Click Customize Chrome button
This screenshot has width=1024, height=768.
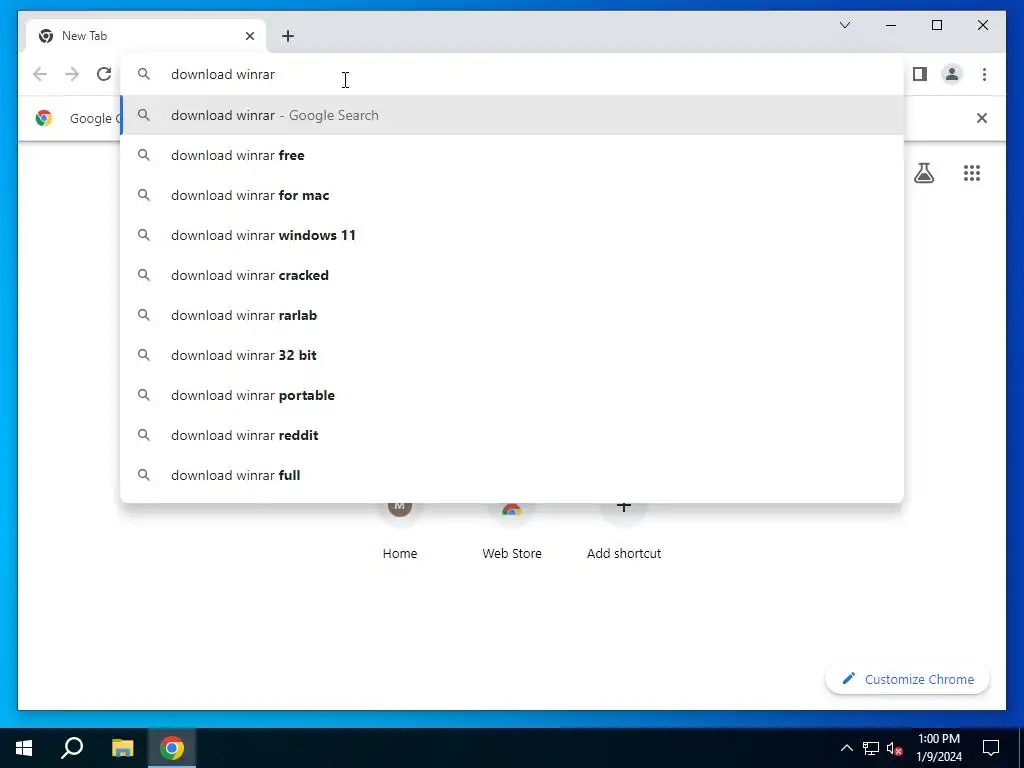[908, 679]
